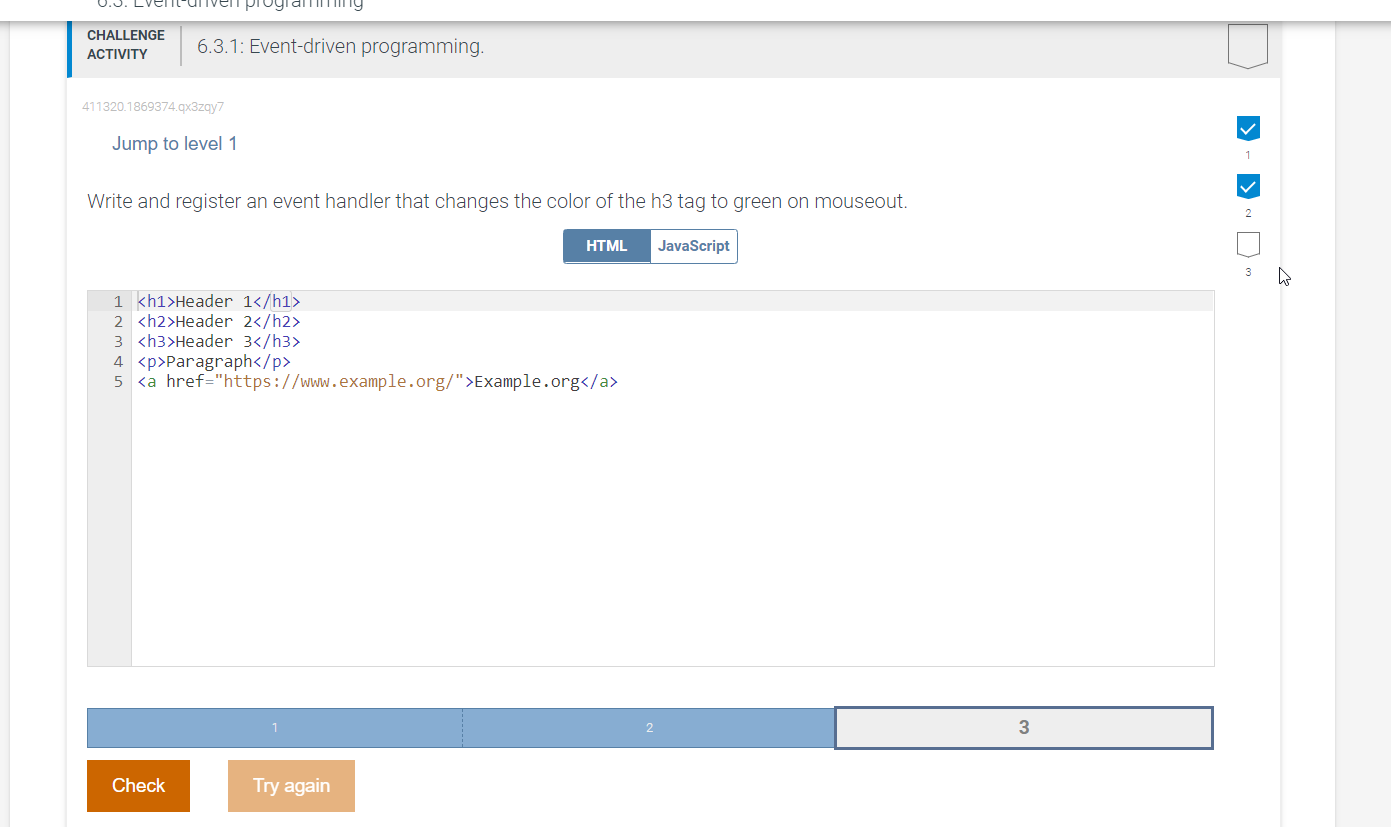Click line number 3 in gutter
1391x827 pixels.
click(x=118, y=341)
